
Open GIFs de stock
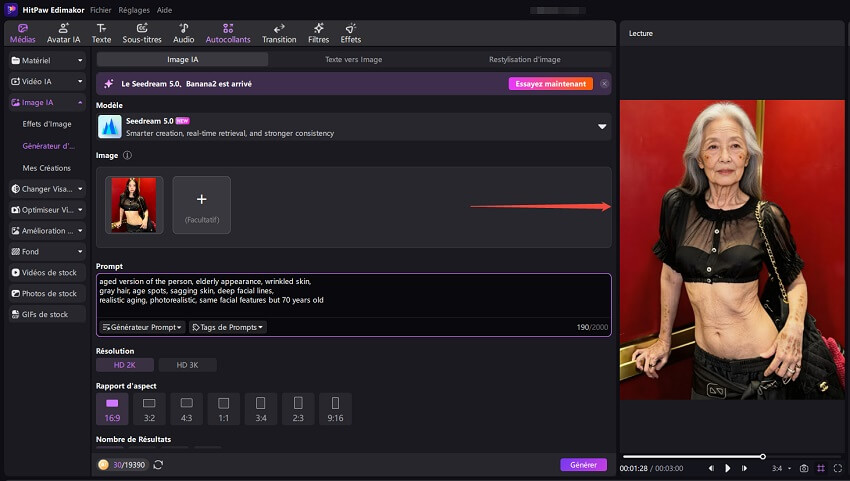(47, 315)
